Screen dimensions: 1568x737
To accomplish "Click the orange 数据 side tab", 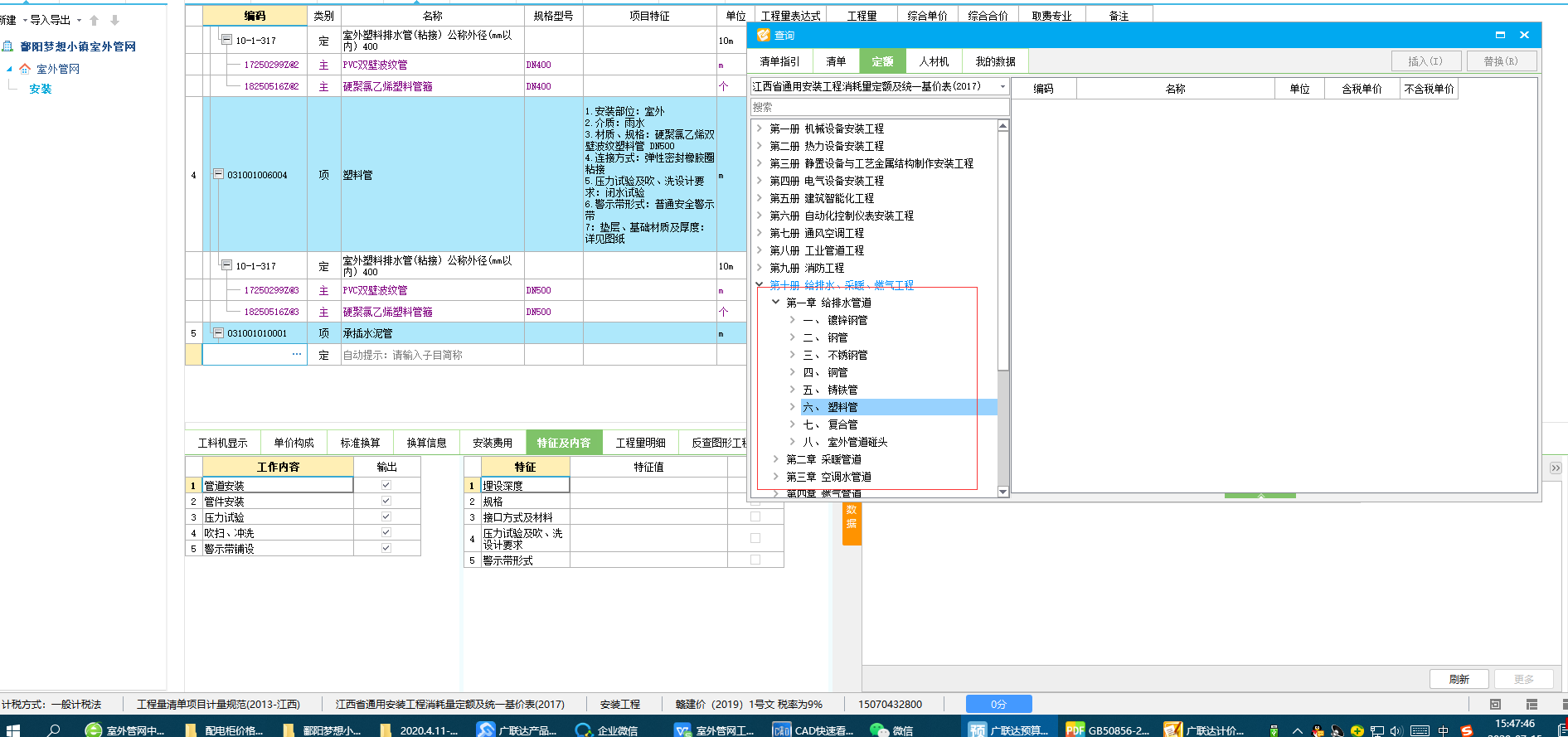I will pyautogui.click(x=852, y=524).
